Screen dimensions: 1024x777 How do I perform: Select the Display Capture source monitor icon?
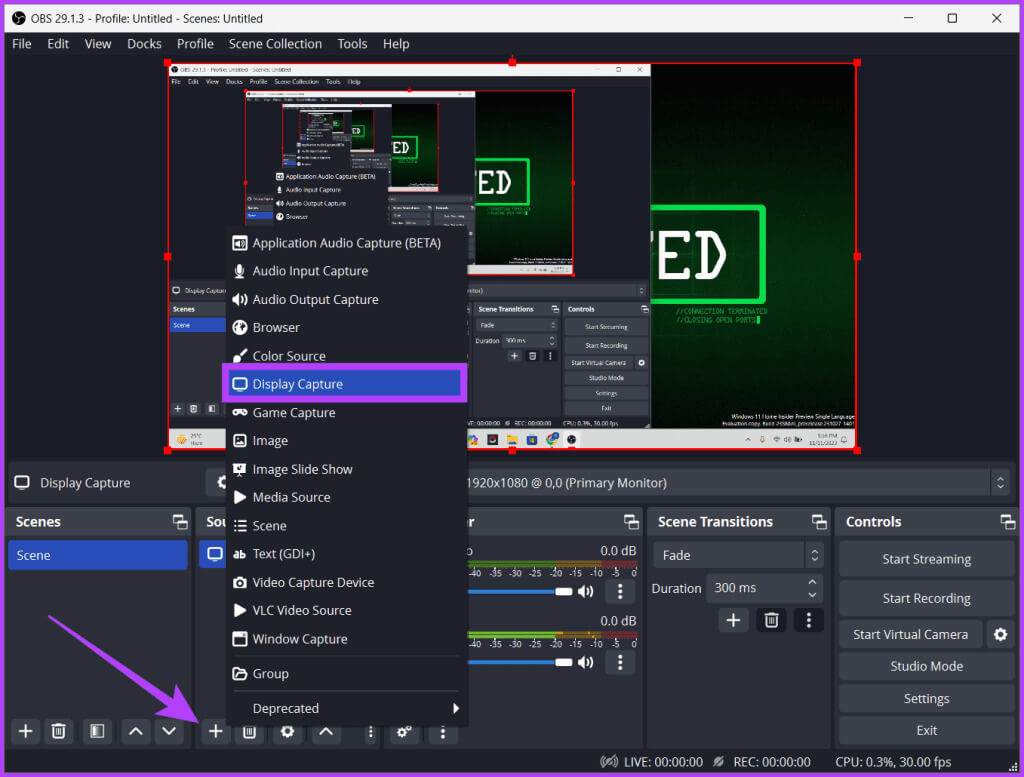point(214,554)
